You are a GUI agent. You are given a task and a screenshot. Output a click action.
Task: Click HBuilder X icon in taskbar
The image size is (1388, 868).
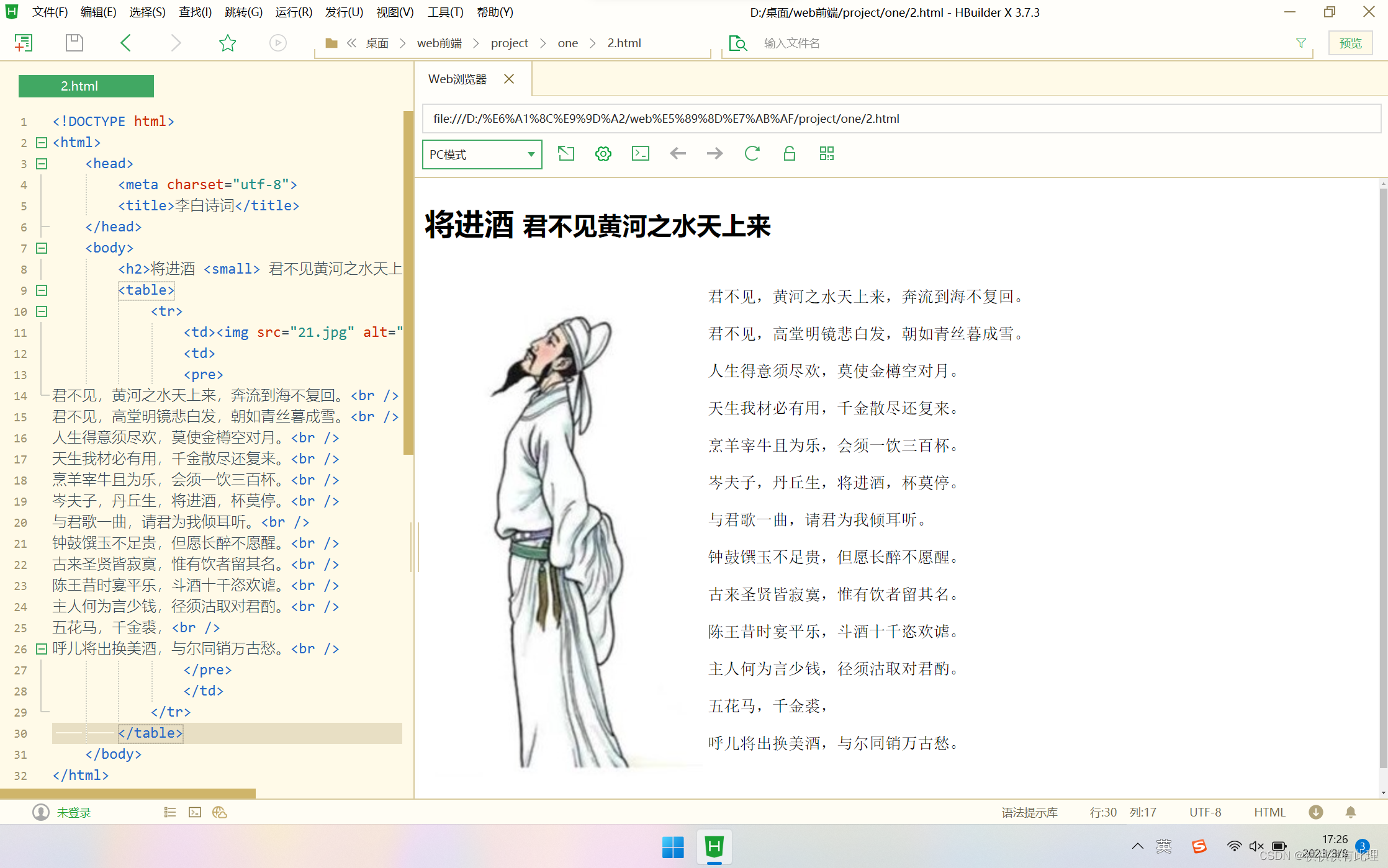[x=714, y=846]
